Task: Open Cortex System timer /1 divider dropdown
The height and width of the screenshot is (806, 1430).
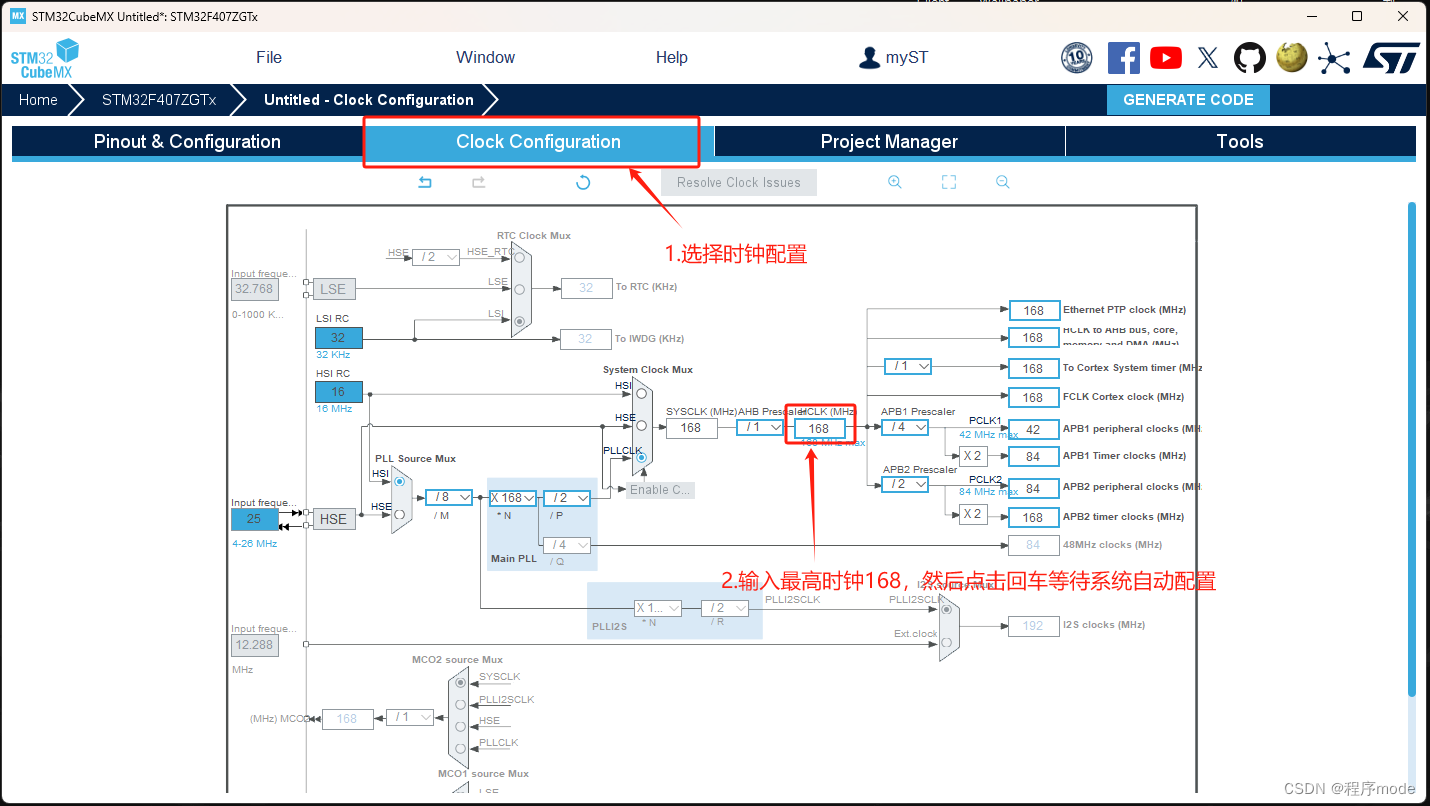Action: pos(908,366)
